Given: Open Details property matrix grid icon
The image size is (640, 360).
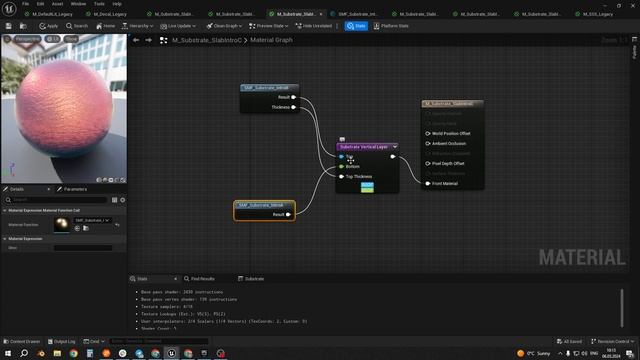Looking at the screenshot, I should point(114,200).
